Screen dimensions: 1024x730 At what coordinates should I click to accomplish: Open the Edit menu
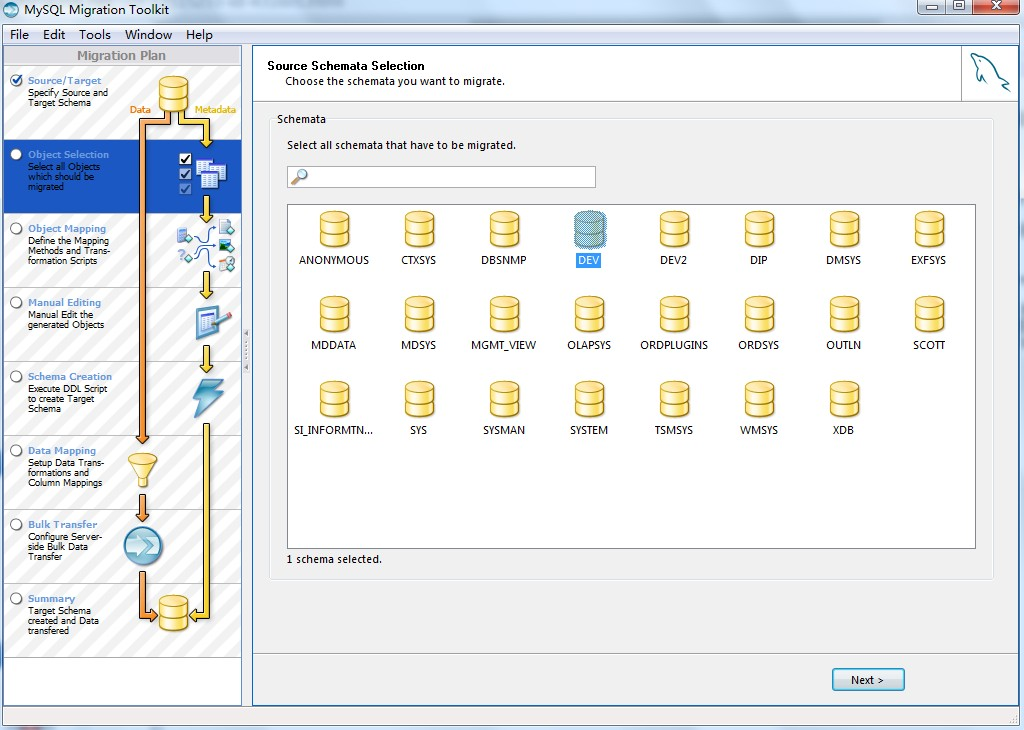54,35
